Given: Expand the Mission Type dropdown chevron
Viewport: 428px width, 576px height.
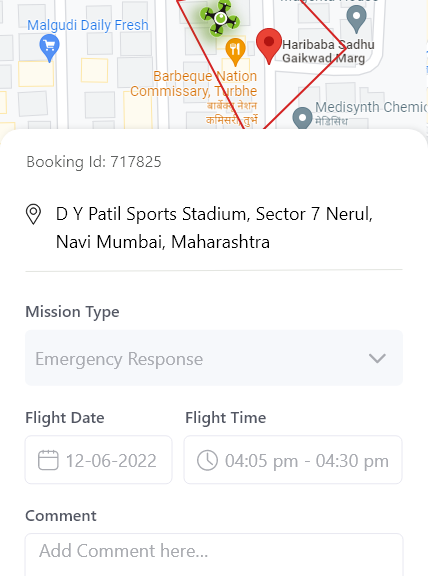Looking at the screenshot, I should pyautogui.click(x=377, y=358).
